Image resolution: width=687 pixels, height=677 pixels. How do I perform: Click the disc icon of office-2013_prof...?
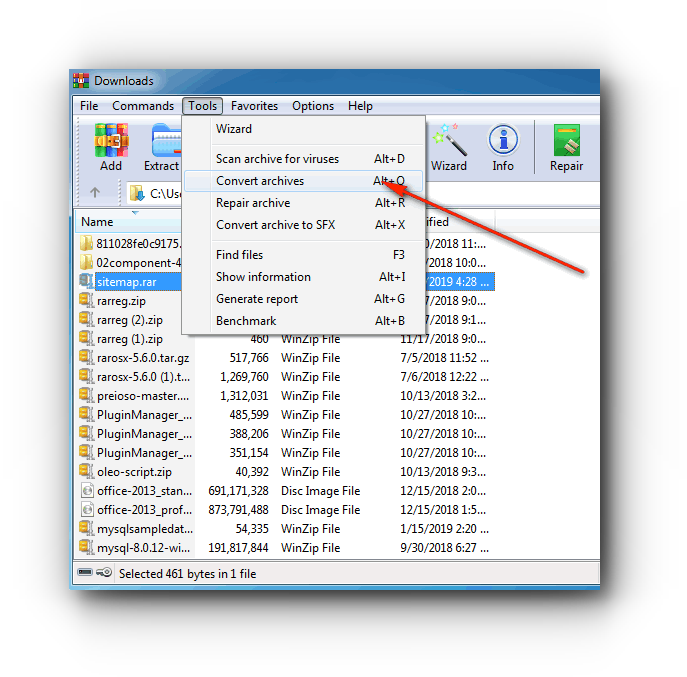pos(87,510)
